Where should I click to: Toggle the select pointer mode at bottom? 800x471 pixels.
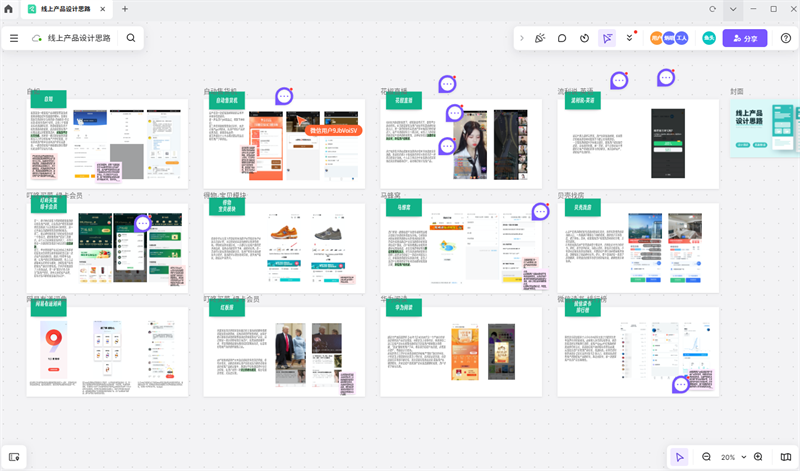click(680, 457)
